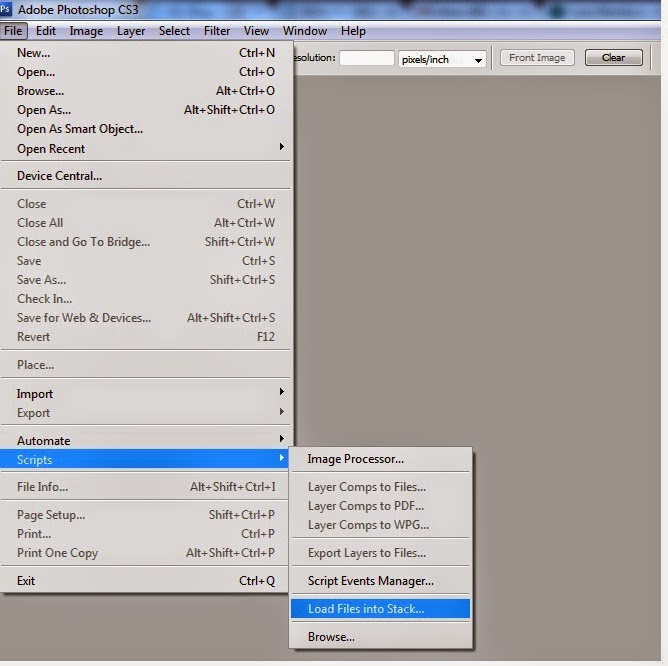Choose Print One Copy entry
The image size is (668, 666).
point(146,553)
